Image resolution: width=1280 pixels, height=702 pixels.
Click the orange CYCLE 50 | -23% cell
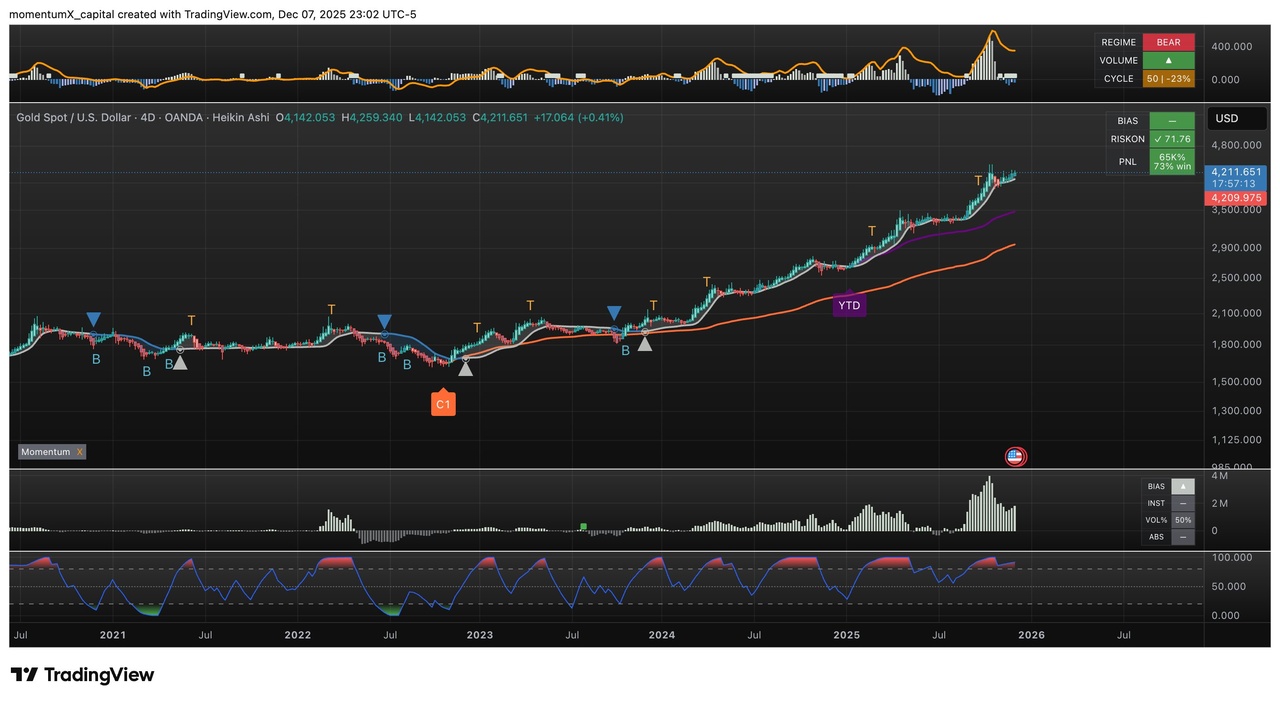[x=1168, y=78]
